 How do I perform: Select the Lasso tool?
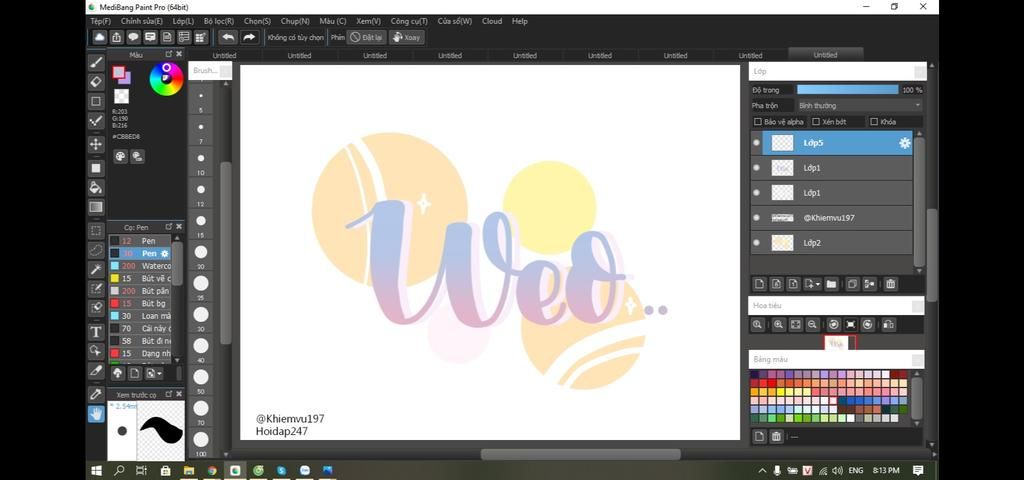pos(96,249)
